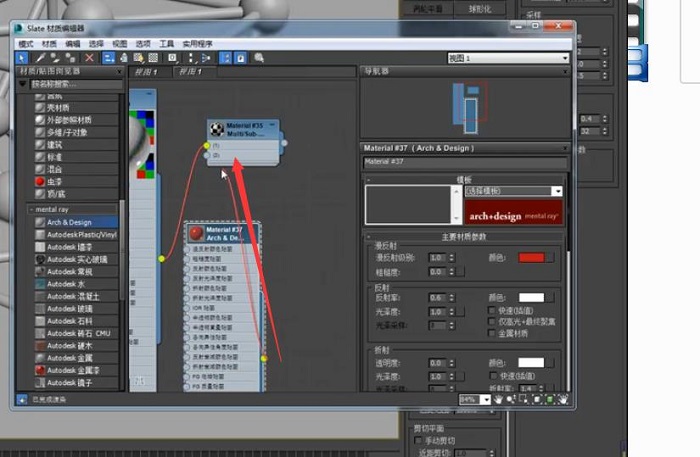The image size is (700, 457).
Task: Click the 反射 color white swatch
Action: [x=531, y=297]
